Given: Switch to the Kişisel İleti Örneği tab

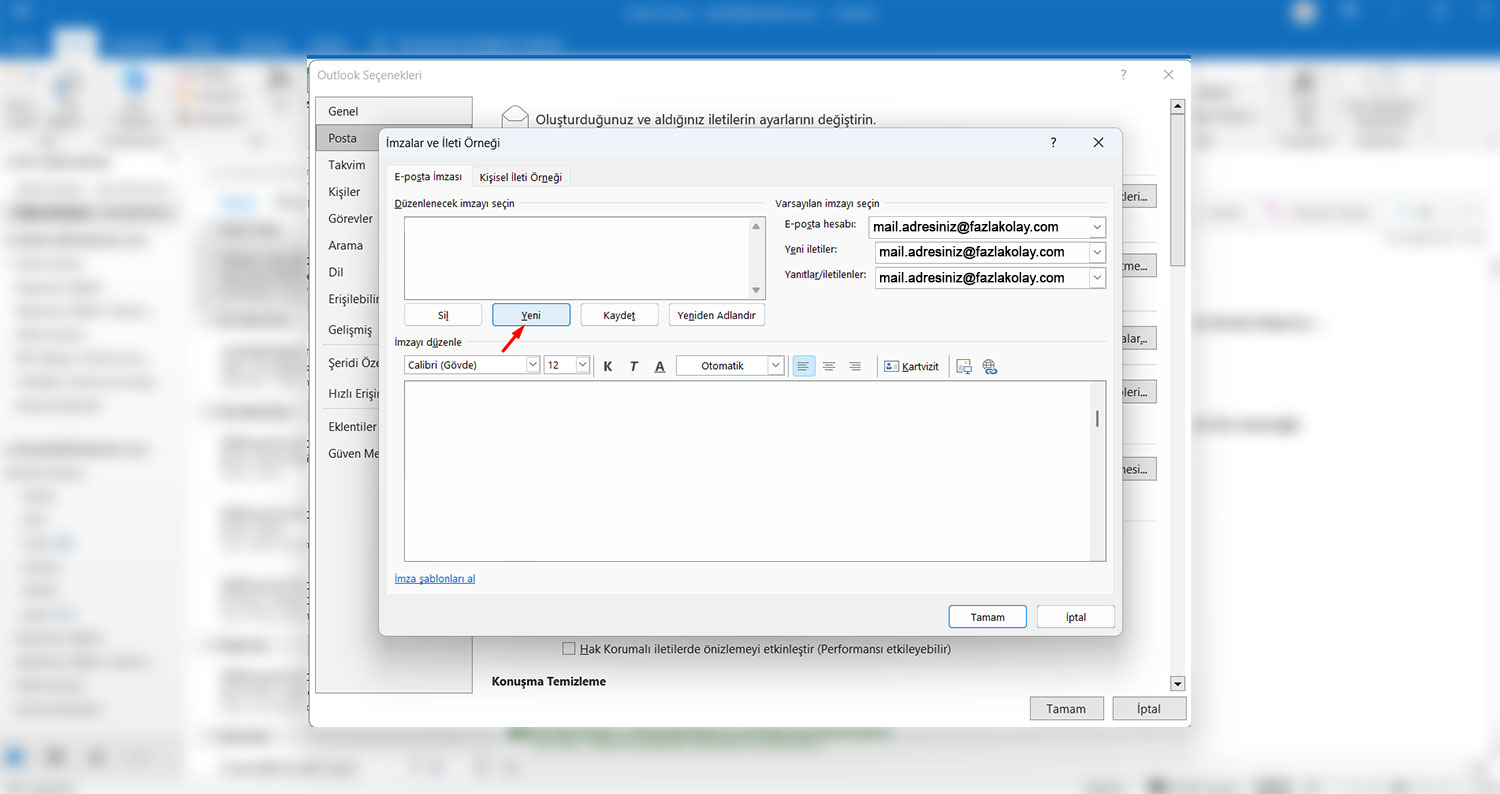Looking at the screenshot, I should pyautogui.click(x=520, y=177).
